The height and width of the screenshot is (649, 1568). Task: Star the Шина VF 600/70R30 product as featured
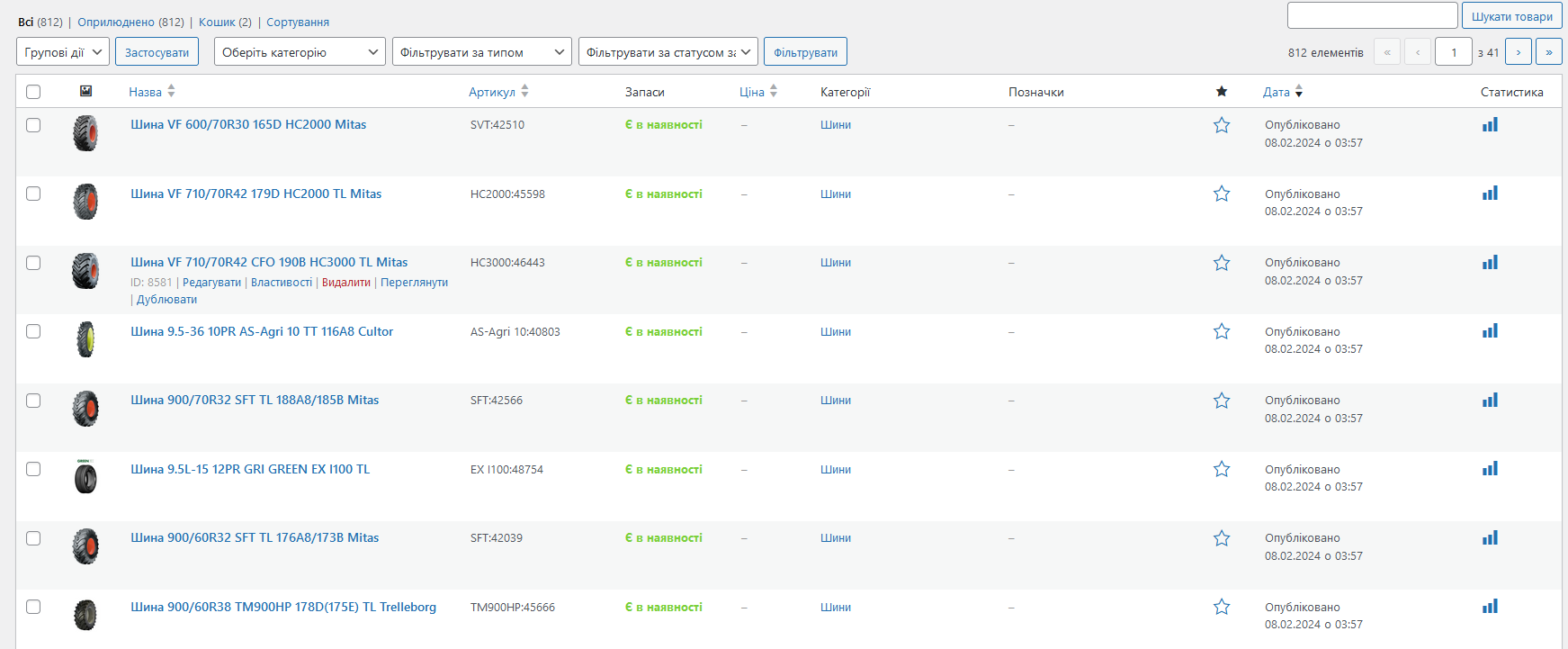coord(1221,125)
